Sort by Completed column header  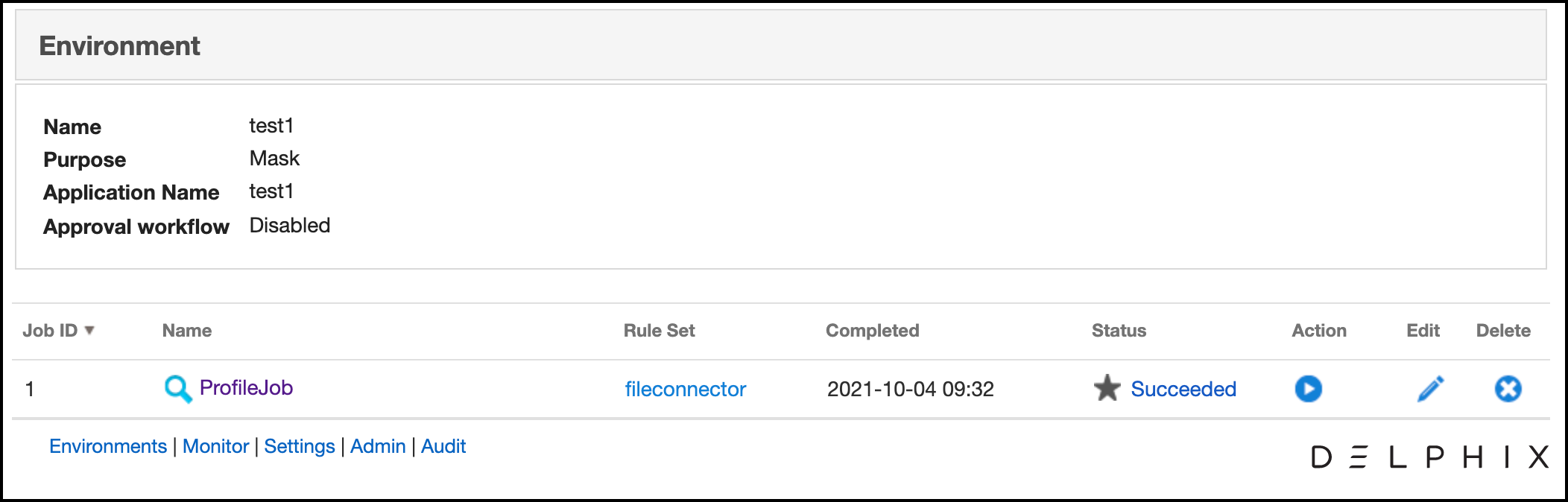872,331
